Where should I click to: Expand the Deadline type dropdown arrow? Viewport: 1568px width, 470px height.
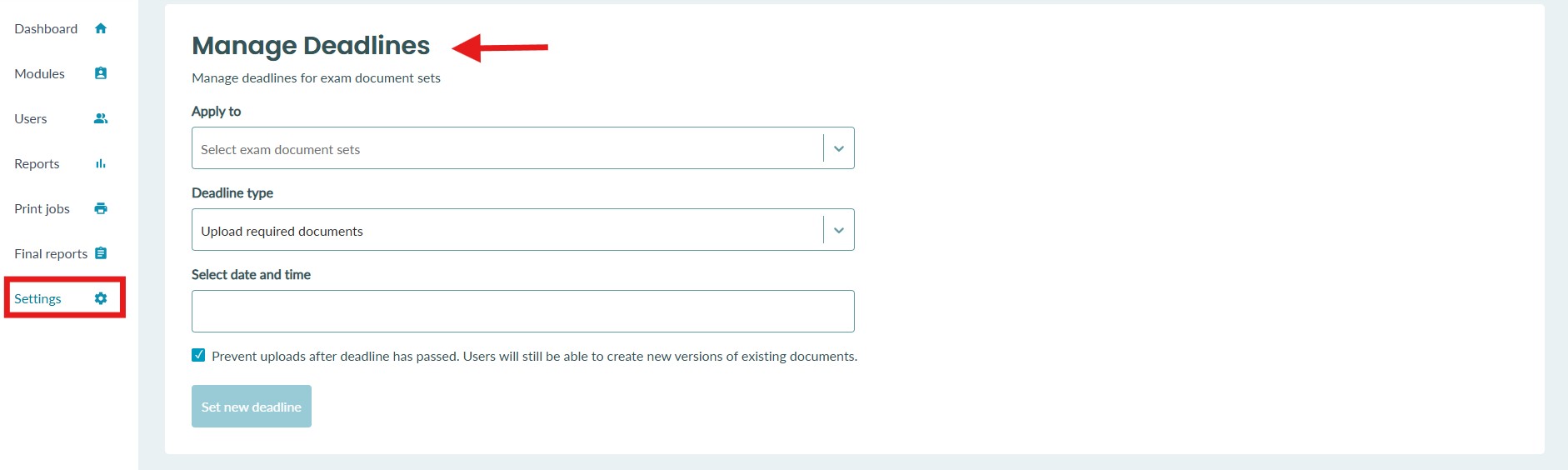point(839,230)
